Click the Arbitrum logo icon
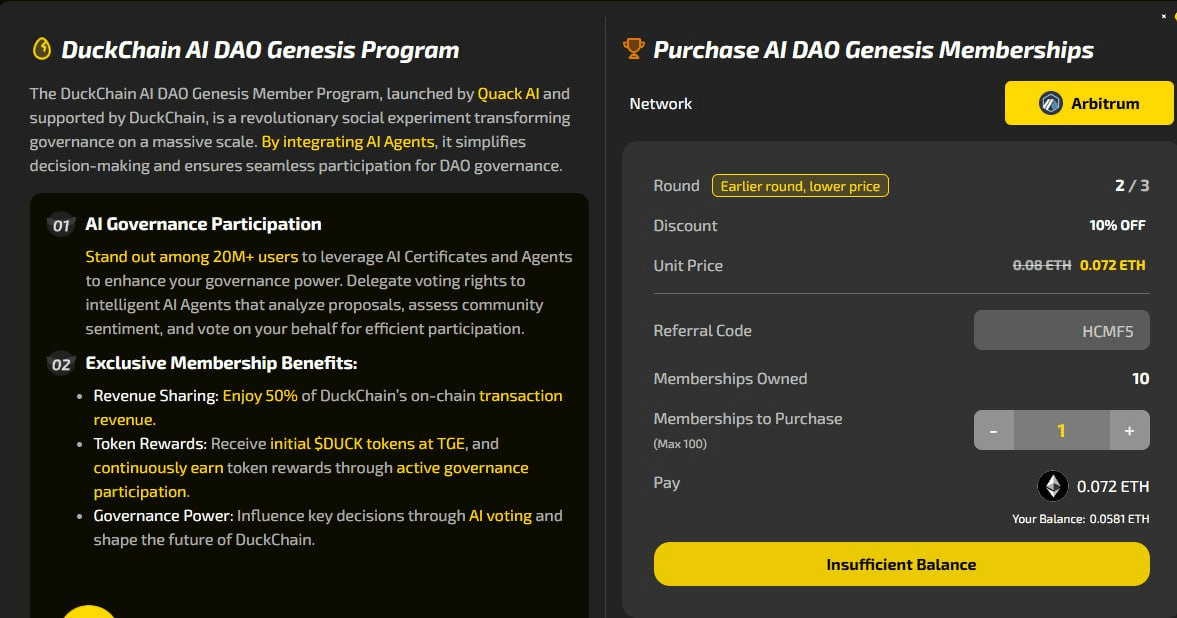This screenshot has height=618, width=1177. click(1050, 103)
